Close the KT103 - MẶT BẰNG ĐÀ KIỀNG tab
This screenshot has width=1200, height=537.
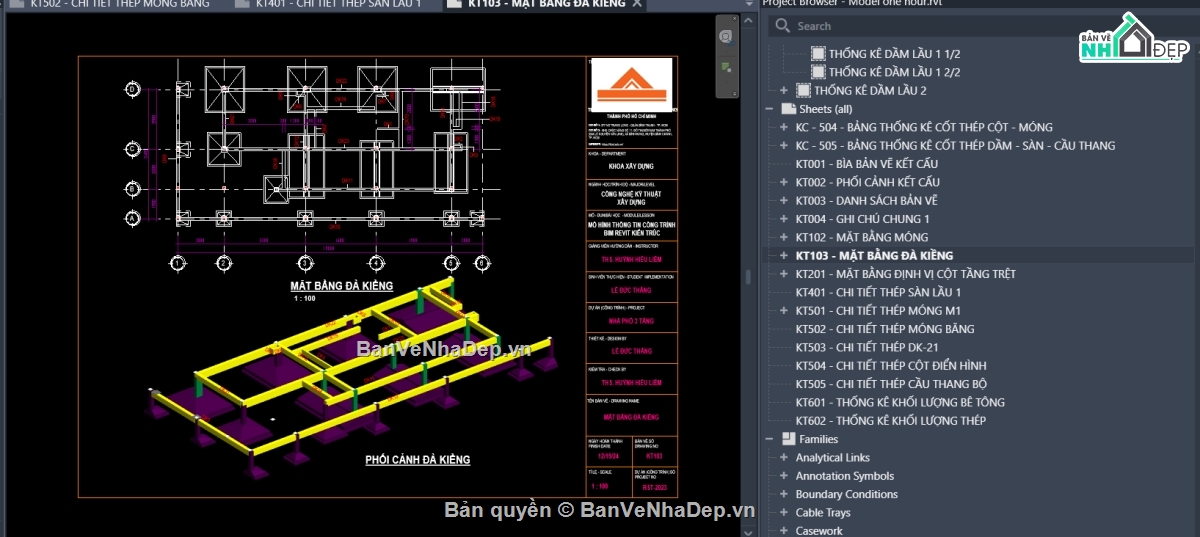[x=638, y=4]
